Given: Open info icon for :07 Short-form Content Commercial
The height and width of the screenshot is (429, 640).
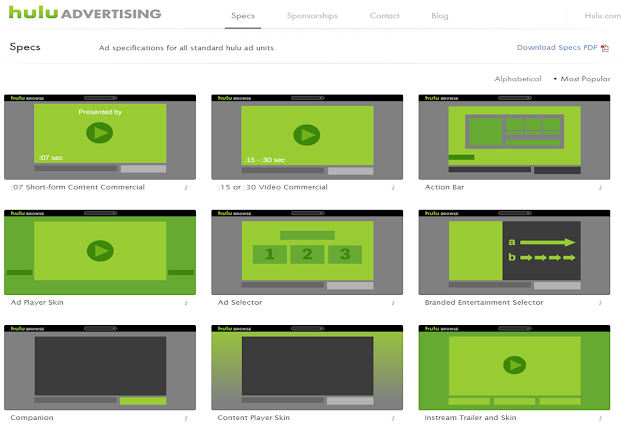Looking at the screenshot, I should coord(186,187).
